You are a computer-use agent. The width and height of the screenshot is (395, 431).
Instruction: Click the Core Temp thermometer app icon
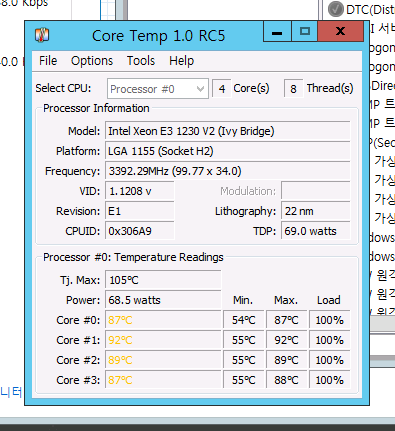click(42, 35)
